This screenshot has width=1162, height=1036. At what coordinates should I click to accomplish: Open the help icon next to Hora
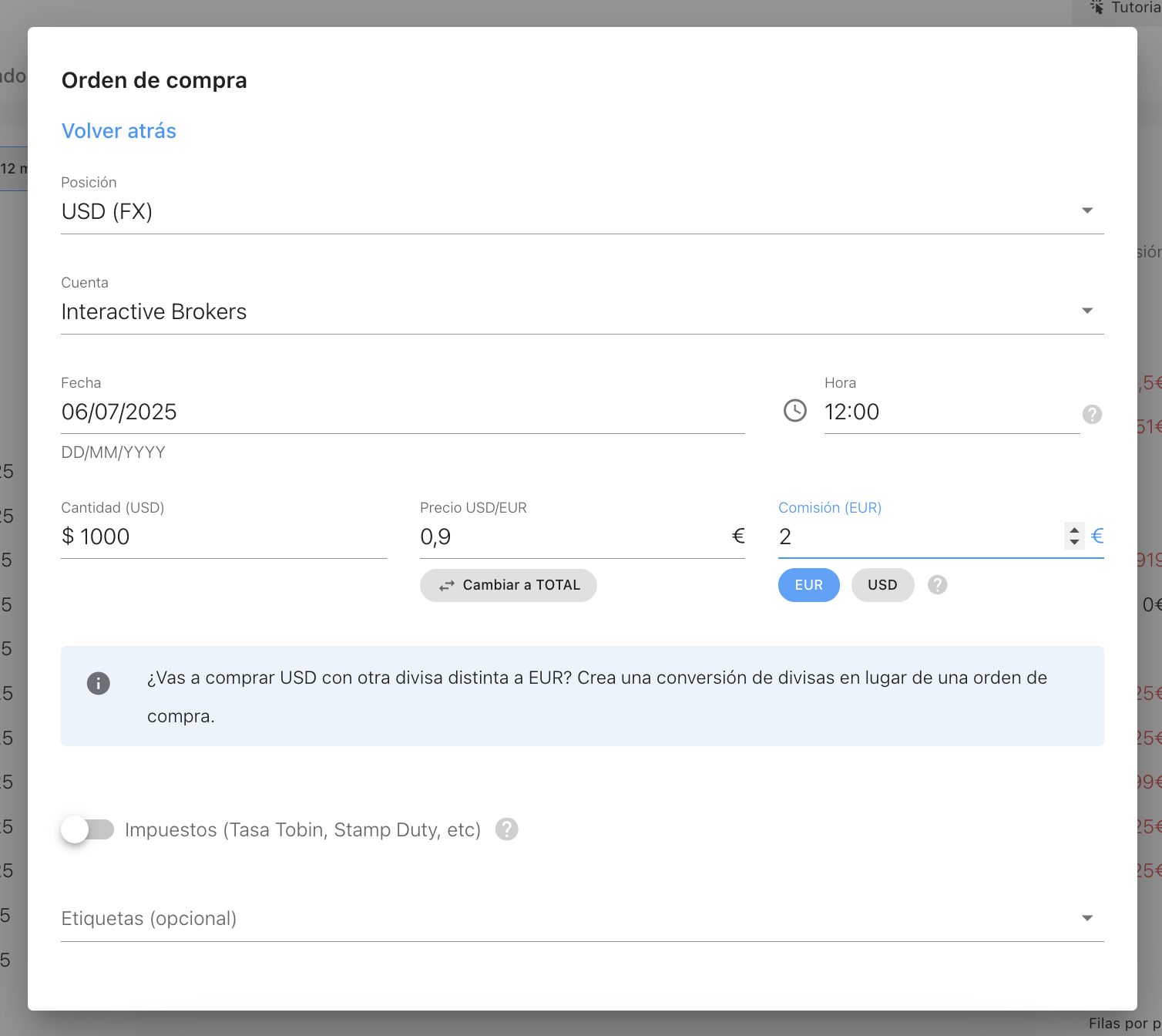[1092, 415]
